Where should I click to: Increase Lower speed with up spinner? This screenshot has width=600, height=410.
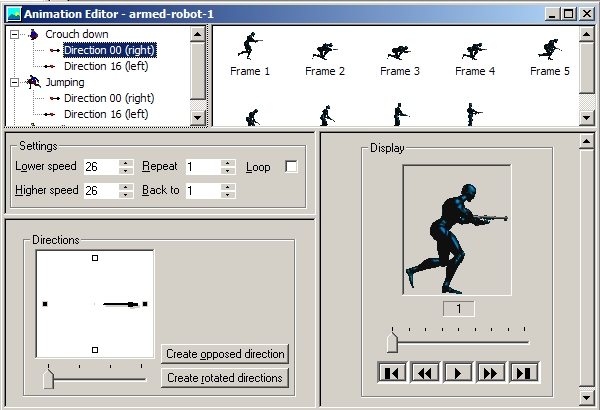pos(126,163)
